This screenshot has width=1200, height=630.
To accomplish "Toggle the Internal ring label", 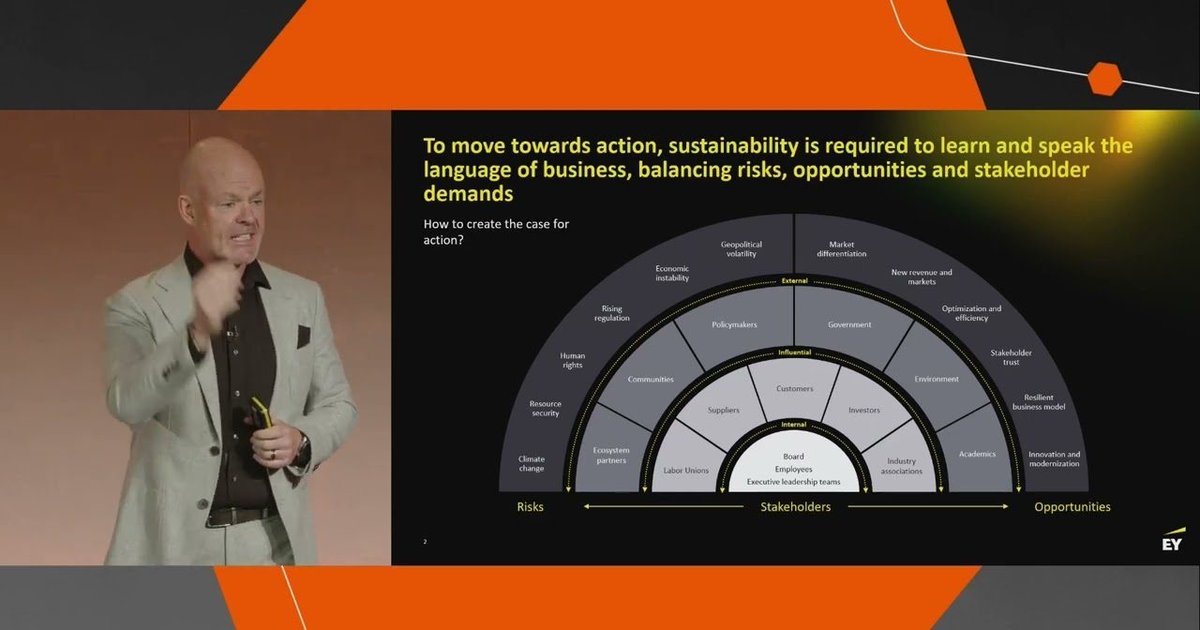I will pyautogui.click(x=793, y=426).
